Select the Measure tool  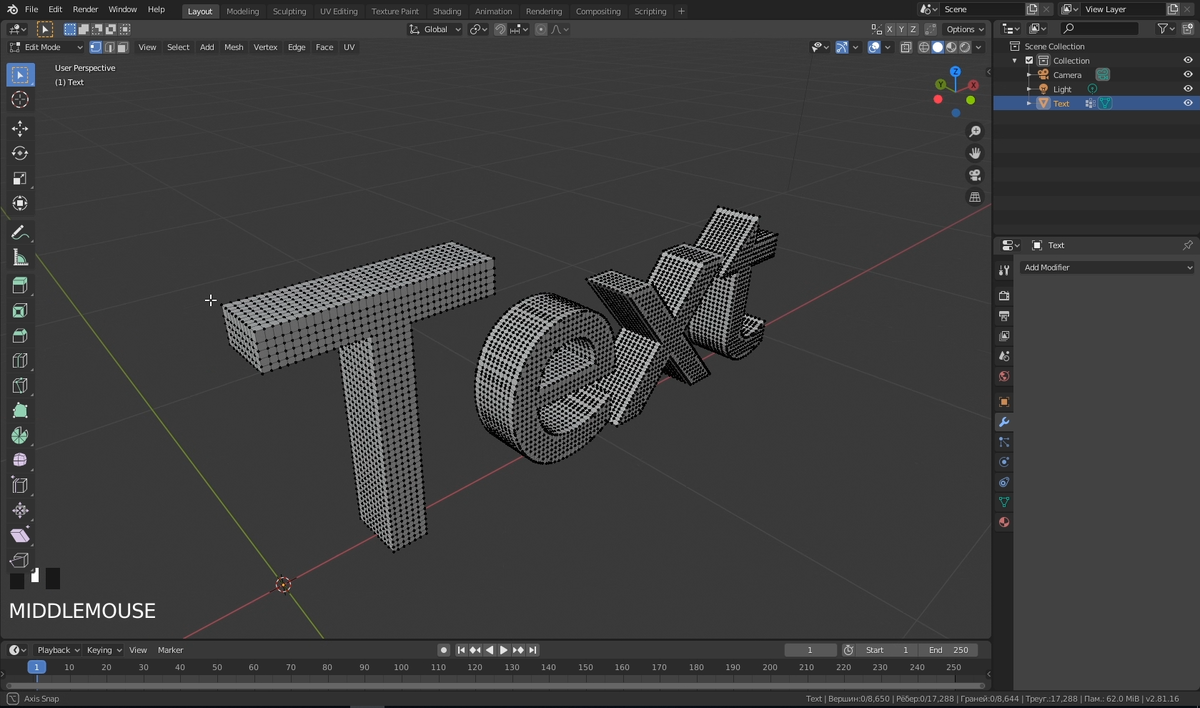coord(20,257)
